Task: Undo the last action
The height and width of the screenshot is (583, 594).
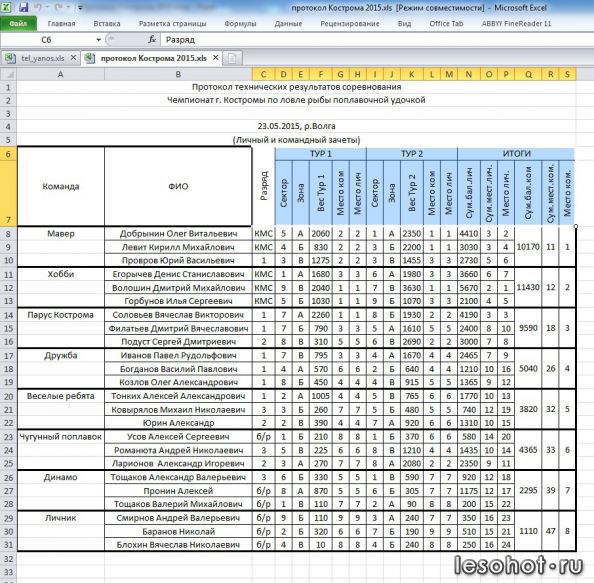Action: (38, 7)
